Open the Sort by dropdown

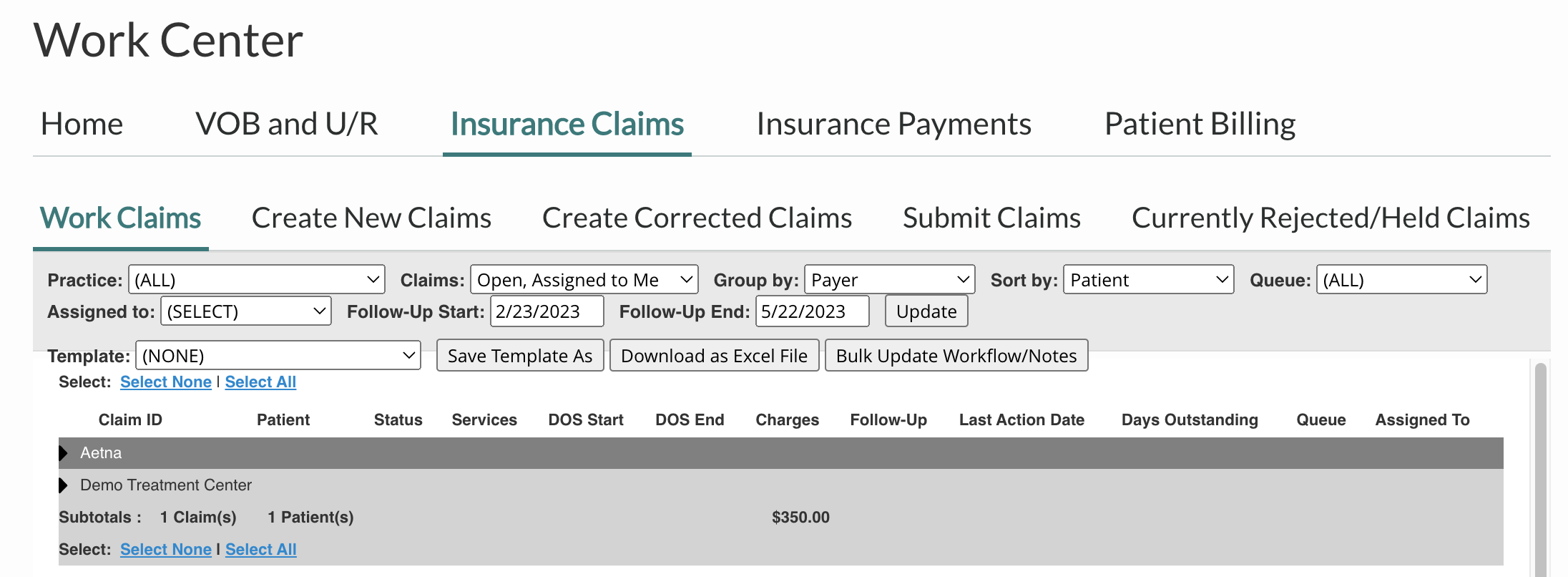pyautogui.click(x=1147, y=279)
